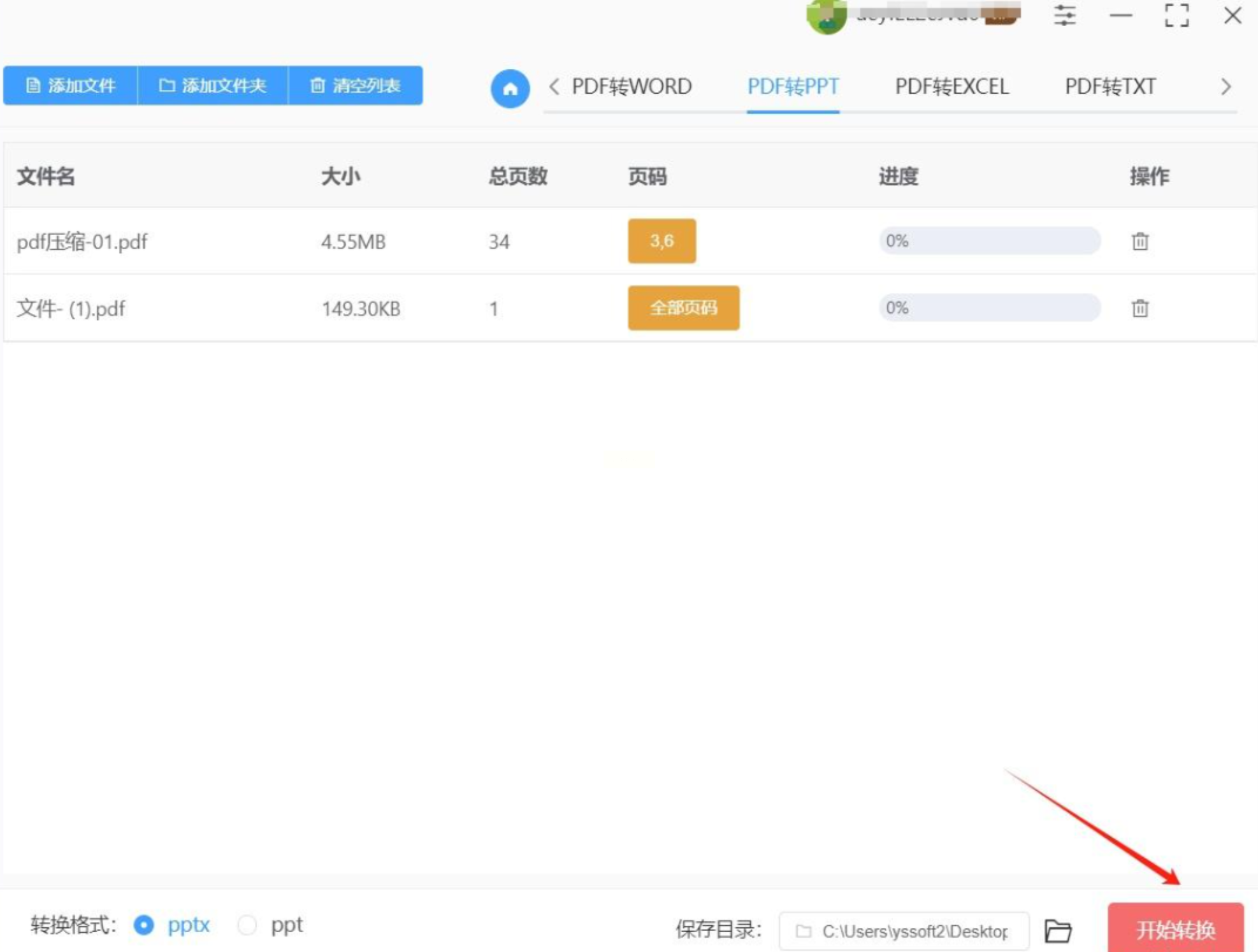Image resolution: width=1258 pixels, height=952 pixels.
Task: Open the settings sliders icon in title bar
Action: 1064,15
